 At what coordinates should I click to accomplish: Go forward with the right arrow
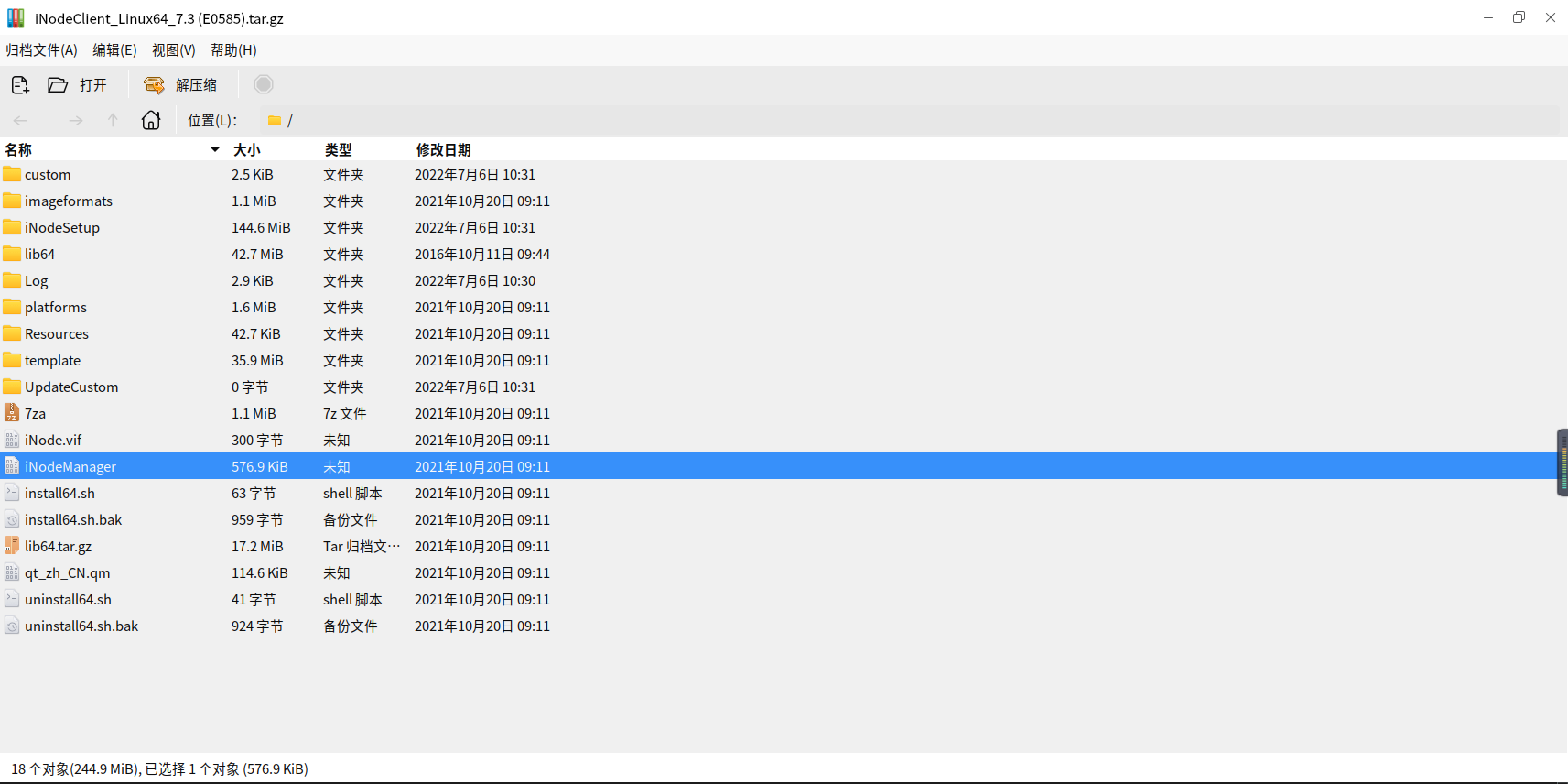76,120
